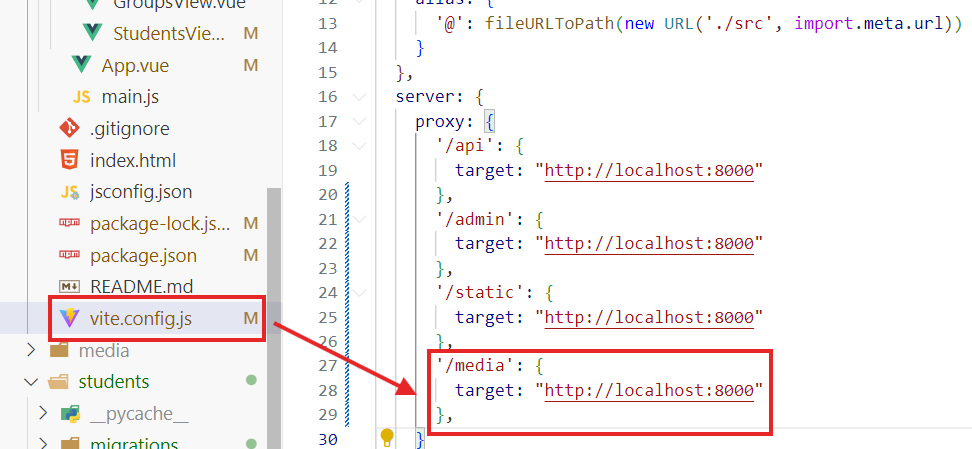The height and width of the screenshot is (449, 972).
Task: Collapse the '/api' block fold arrow
Action: (360, 146)
